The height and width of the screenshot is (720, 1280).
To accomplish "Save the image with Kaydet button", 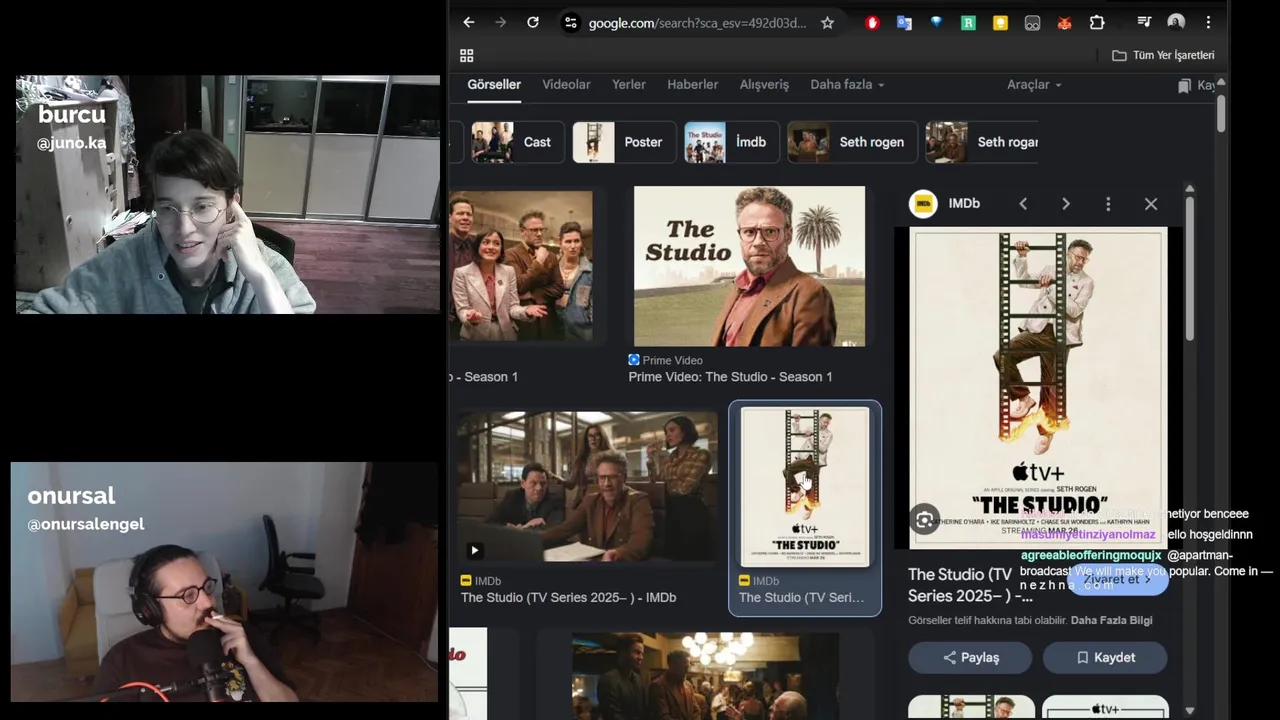I will point(1105,658).
